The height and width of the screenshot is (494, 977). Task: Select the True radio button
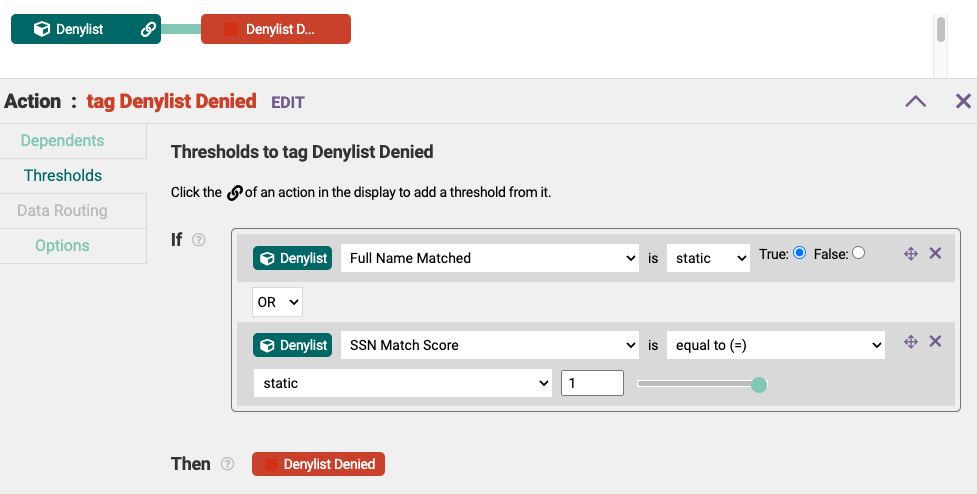pyautogui.click(x=799, y=253)
